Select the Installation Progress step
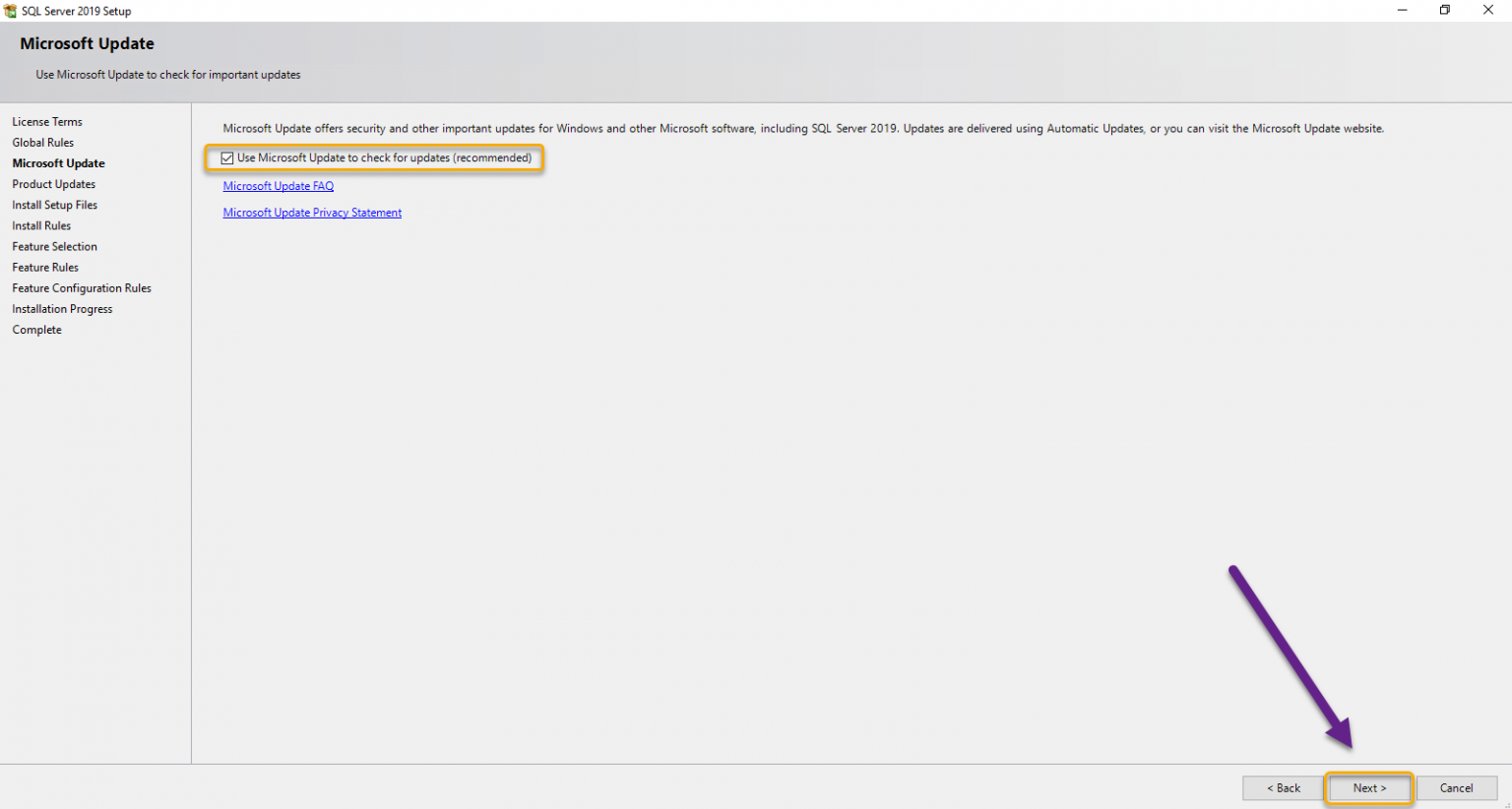Screen dimensions: 1512x809 point(62,308)
